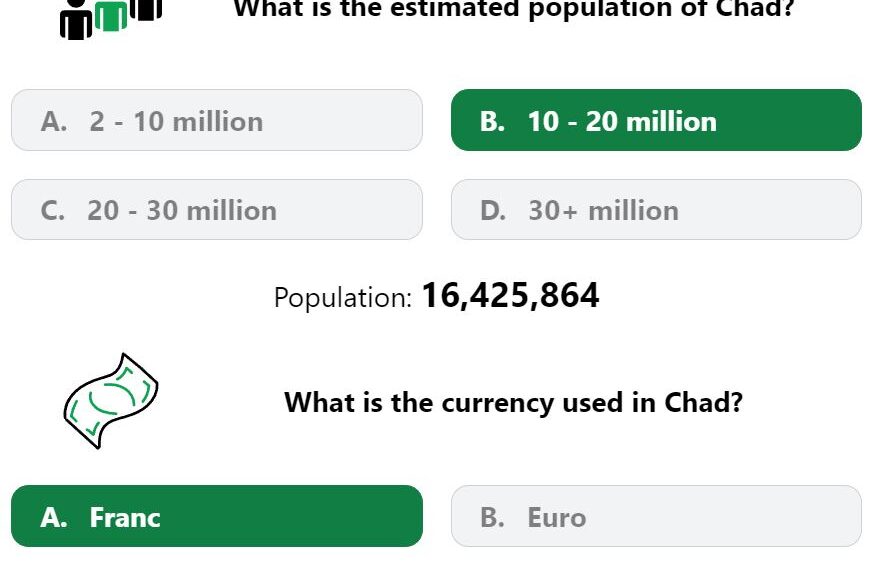Click the population question heading text

pos(513,9)
